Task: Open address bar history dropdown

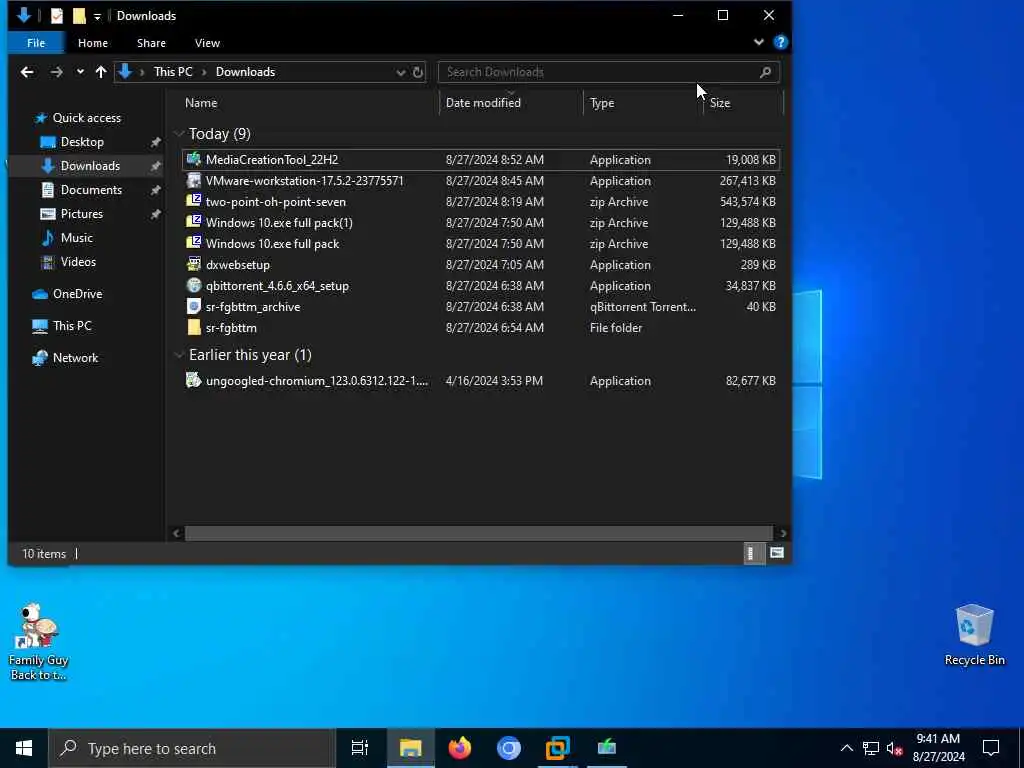Action: [x=400, y=72]
